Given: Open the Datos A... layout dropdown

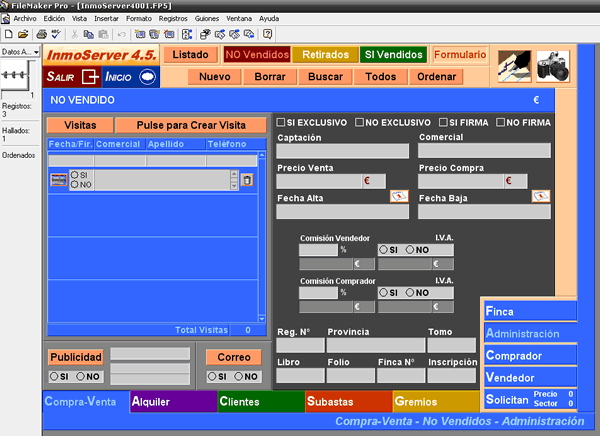Looking at the screenshot, I should [x=20, y=52].
